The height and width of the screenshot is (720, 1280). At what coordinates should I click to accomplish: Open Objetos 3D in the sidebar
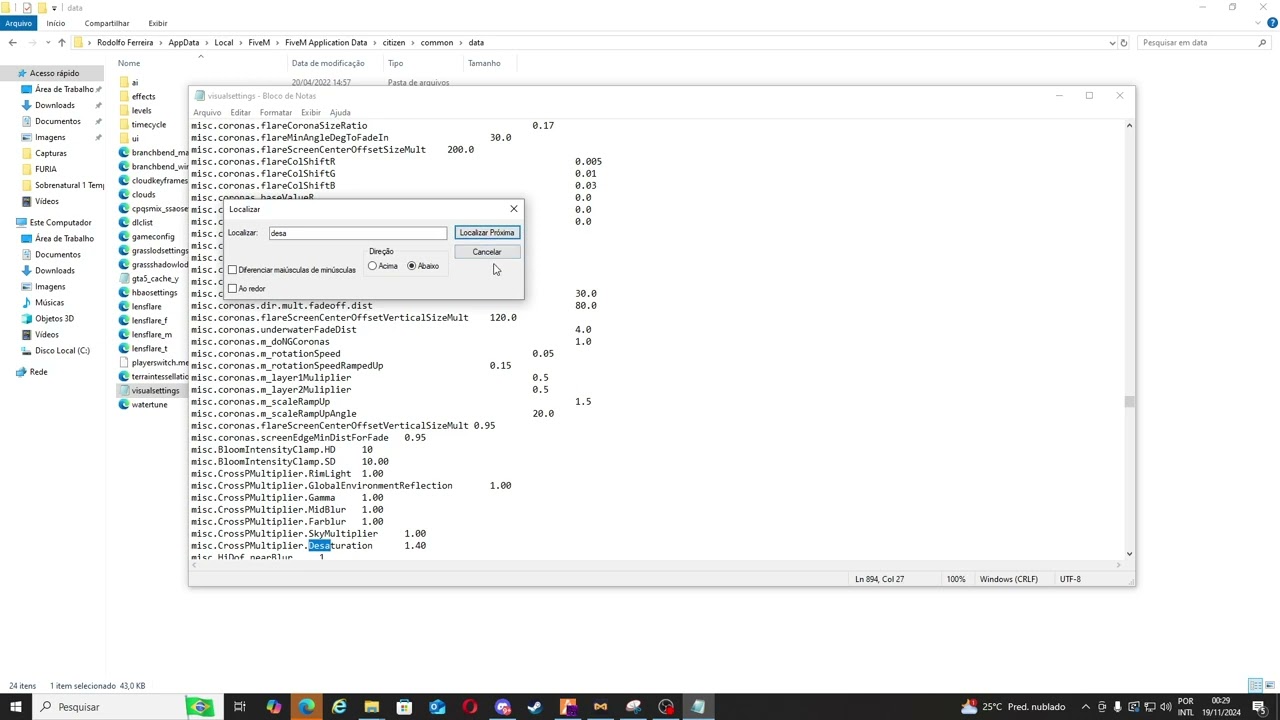[x=54, y=319]
